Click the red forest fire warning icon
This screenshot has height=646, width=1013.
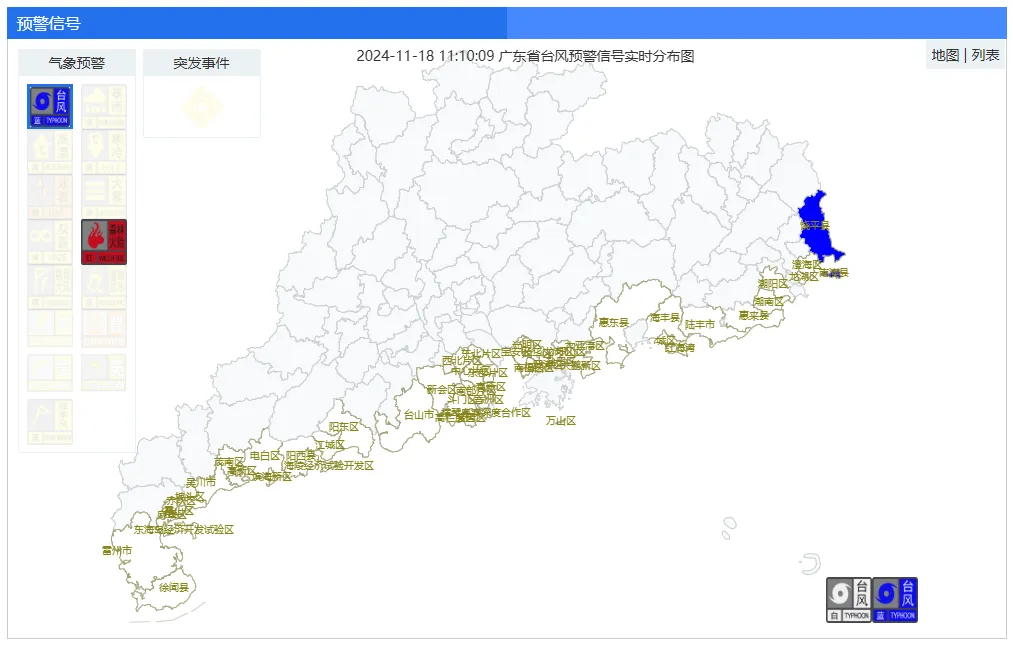click(104, 242)
